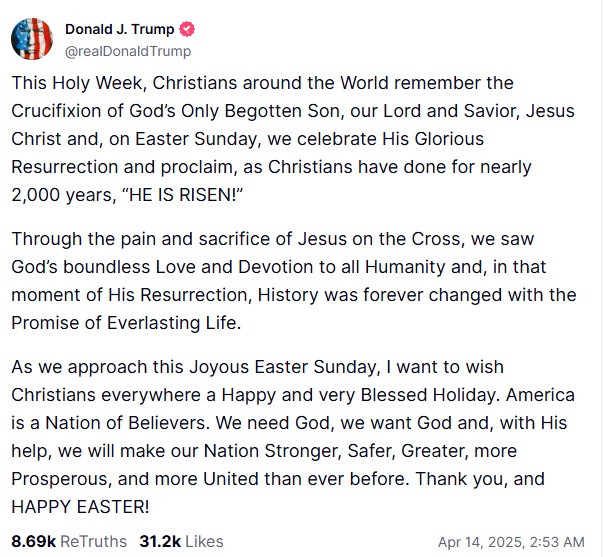Click the pink verified badge icon

pyautogui.click(x=187, y=29)
